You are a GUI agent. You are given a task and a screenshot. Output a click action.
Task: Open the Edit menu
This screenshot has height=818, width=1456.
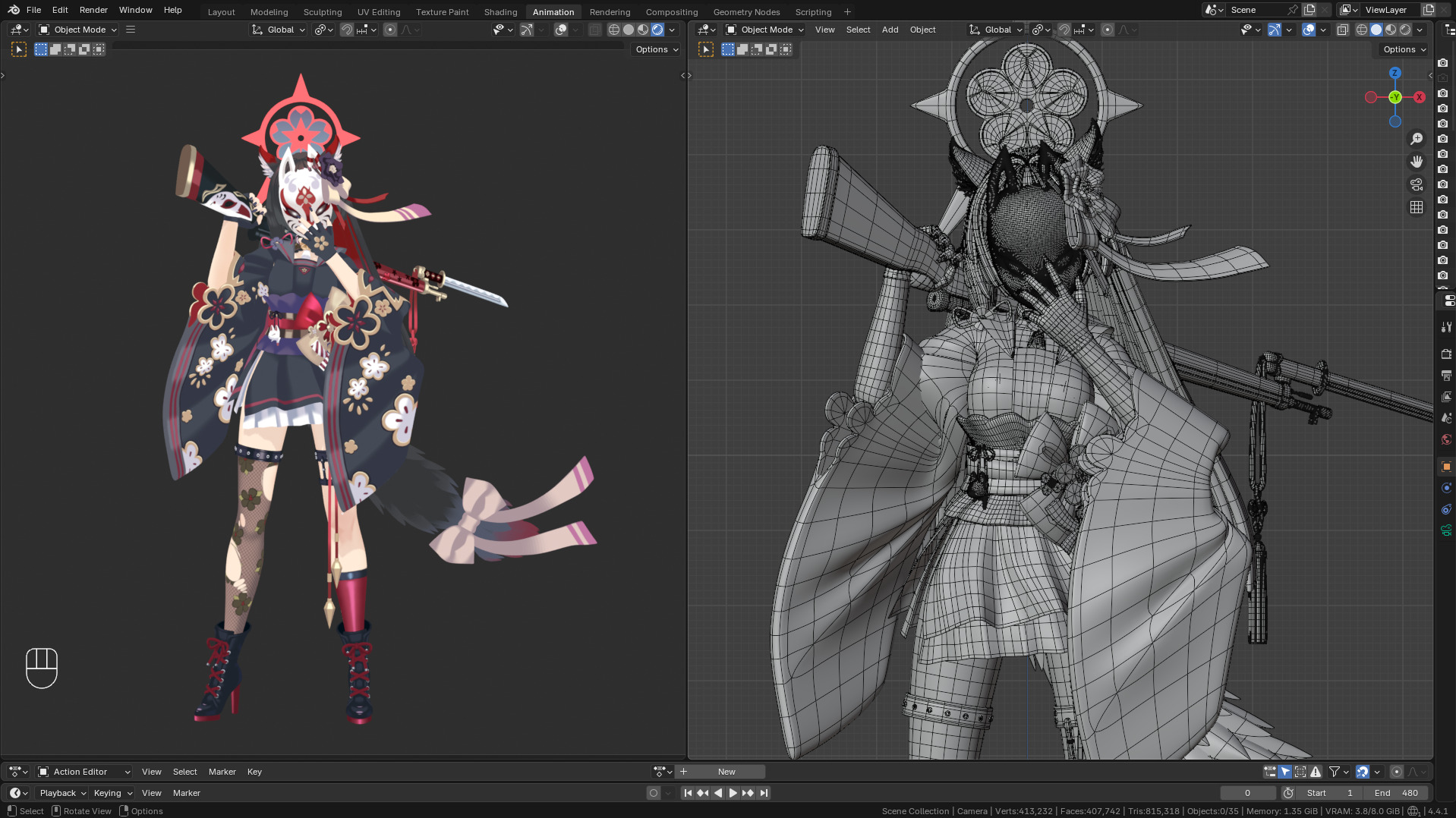coord(60,10)
